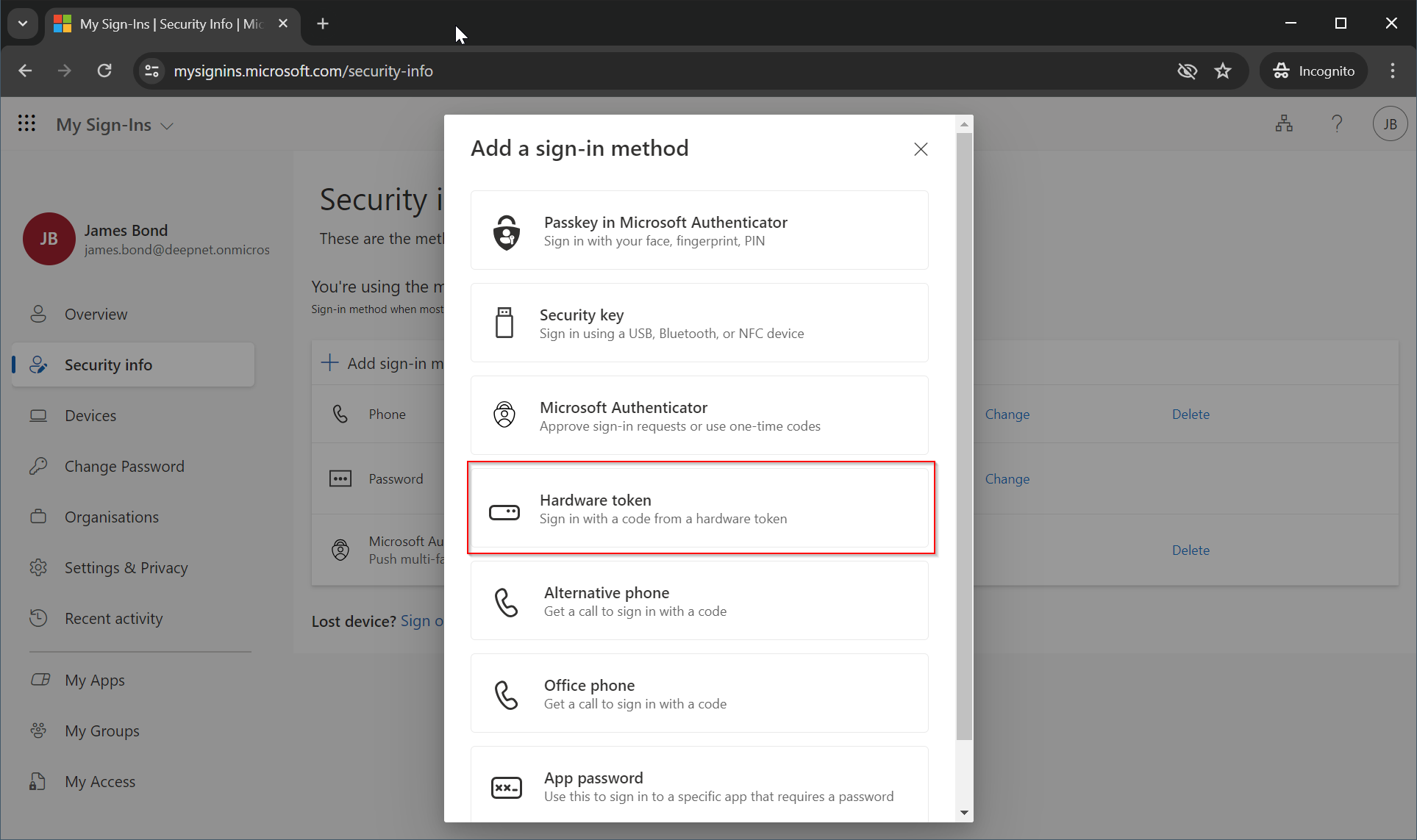Open the apps launcher waffle icon
Viewport: 1417px width, 840px height.
26,123
